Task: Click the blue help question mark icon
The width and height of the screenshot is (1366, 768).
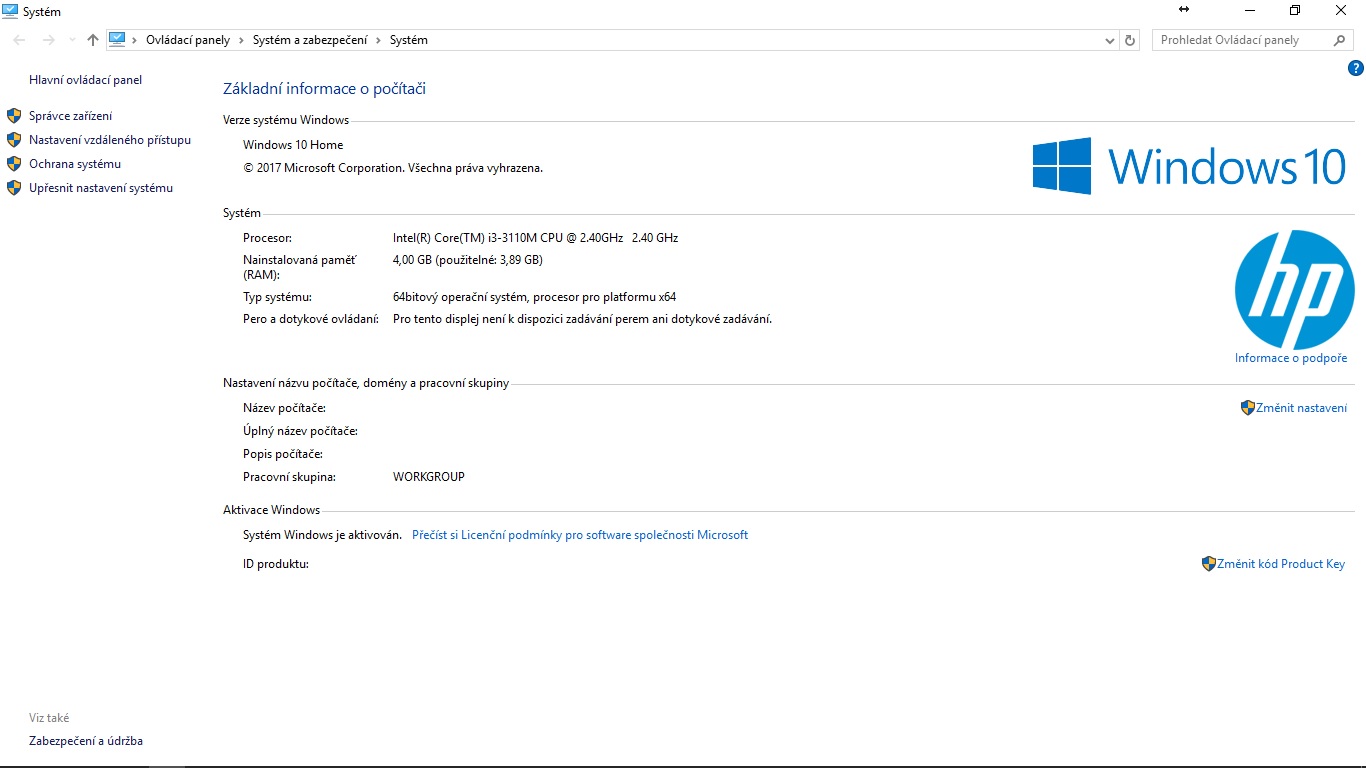Action: click(1356, 69)
